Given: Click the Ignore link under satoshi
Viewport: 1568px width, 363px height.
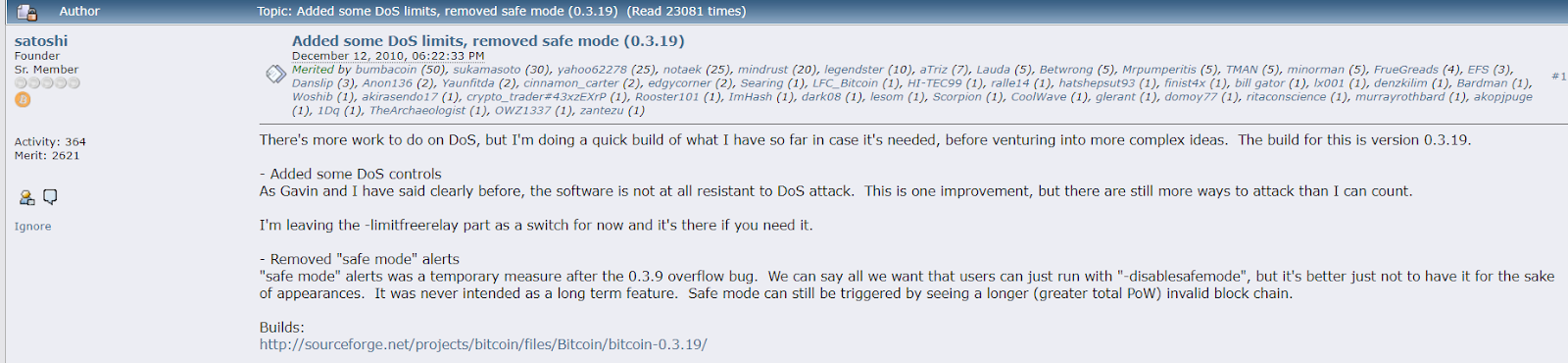Looking at the screenshot, I should (32, 227).
